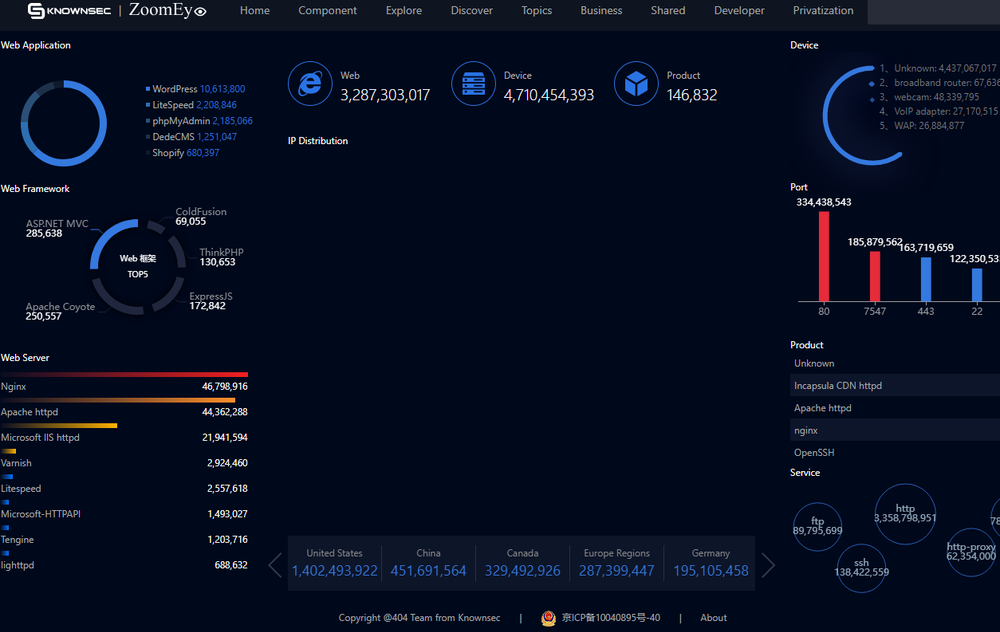
Task: Select the China IP count
Action: point(428,571)
